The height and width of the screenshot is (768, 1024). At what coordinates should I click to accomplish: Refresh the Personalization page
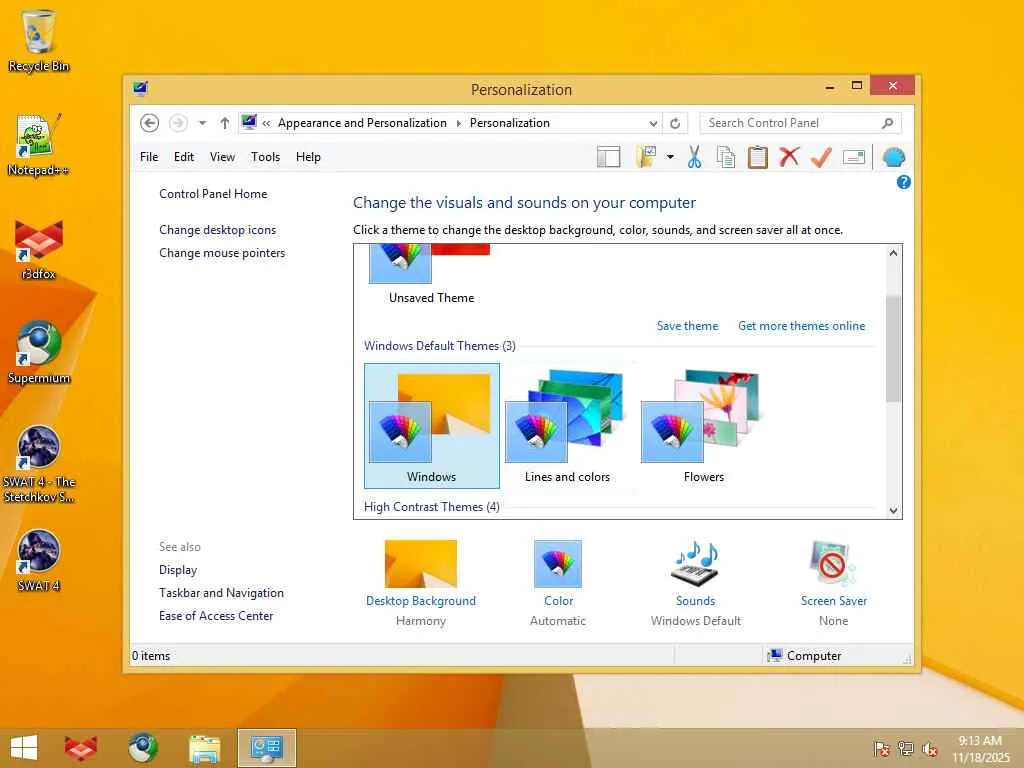click(x=675, y=123)
